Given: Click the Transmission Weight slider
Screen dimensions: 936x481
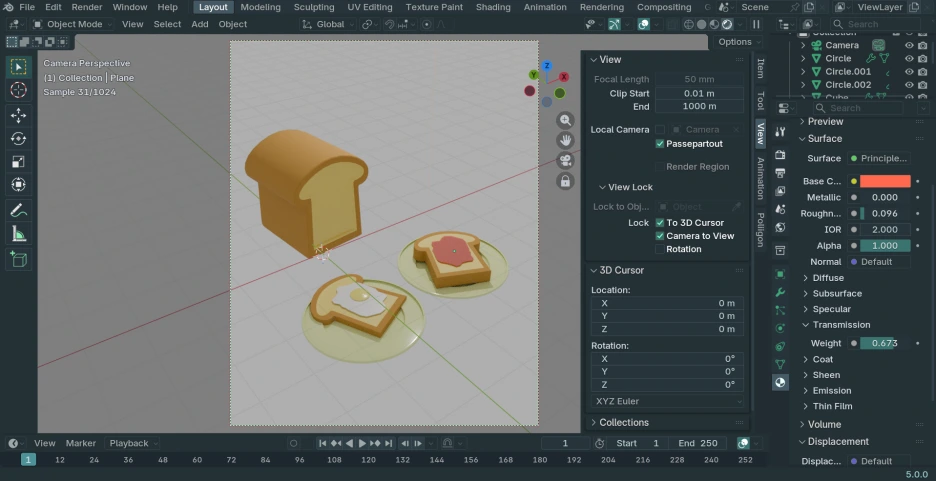Looking at the screenshot, I should (885, 343).
